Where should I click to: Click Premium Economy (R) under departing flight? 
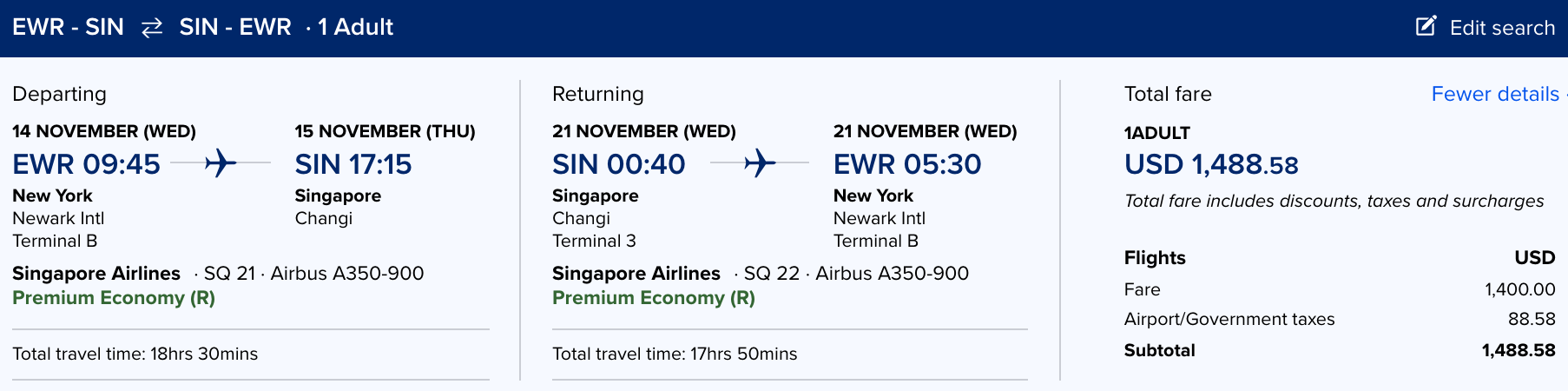click(x=114, y=298)
